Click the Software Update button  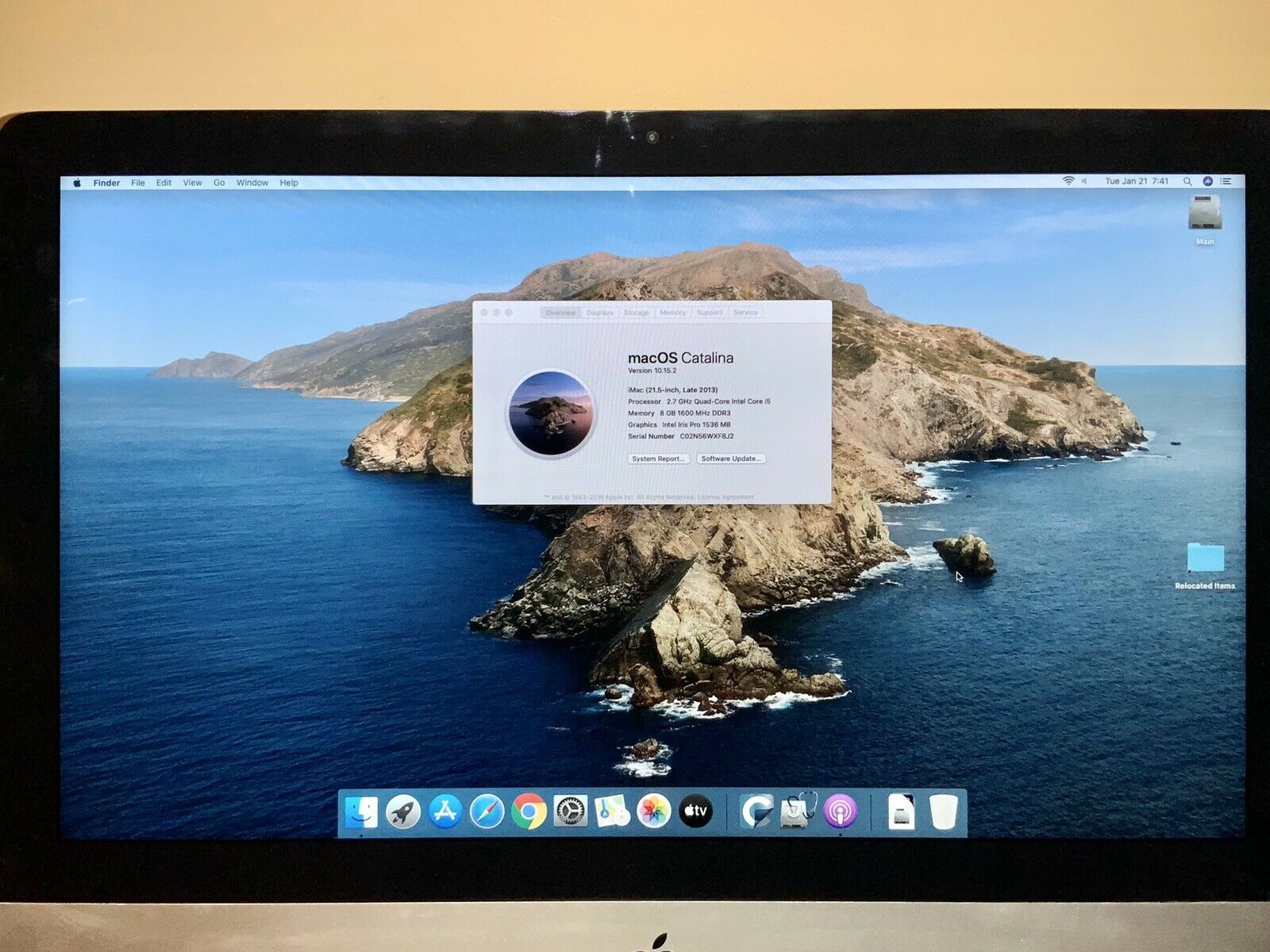(x=730, y=459)
